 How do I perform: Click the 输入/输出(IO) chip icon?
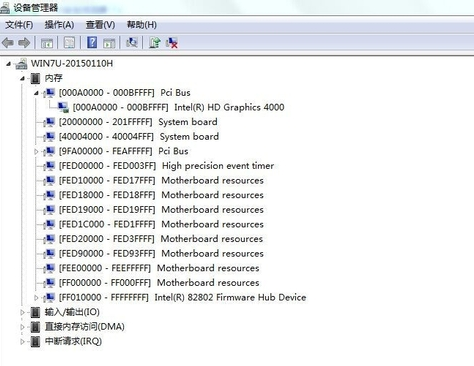coord(35,312)
